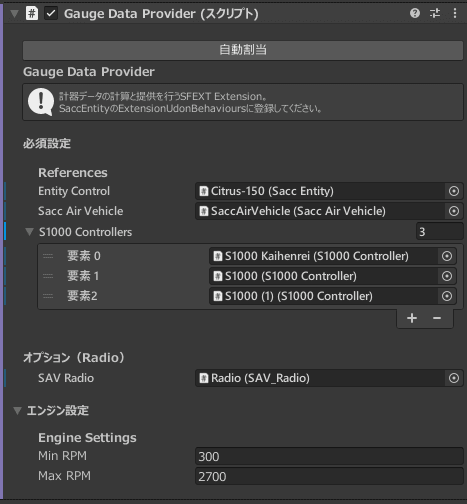Open component help reference icon
Screen dimensions: 467x504
coord(415,13)
